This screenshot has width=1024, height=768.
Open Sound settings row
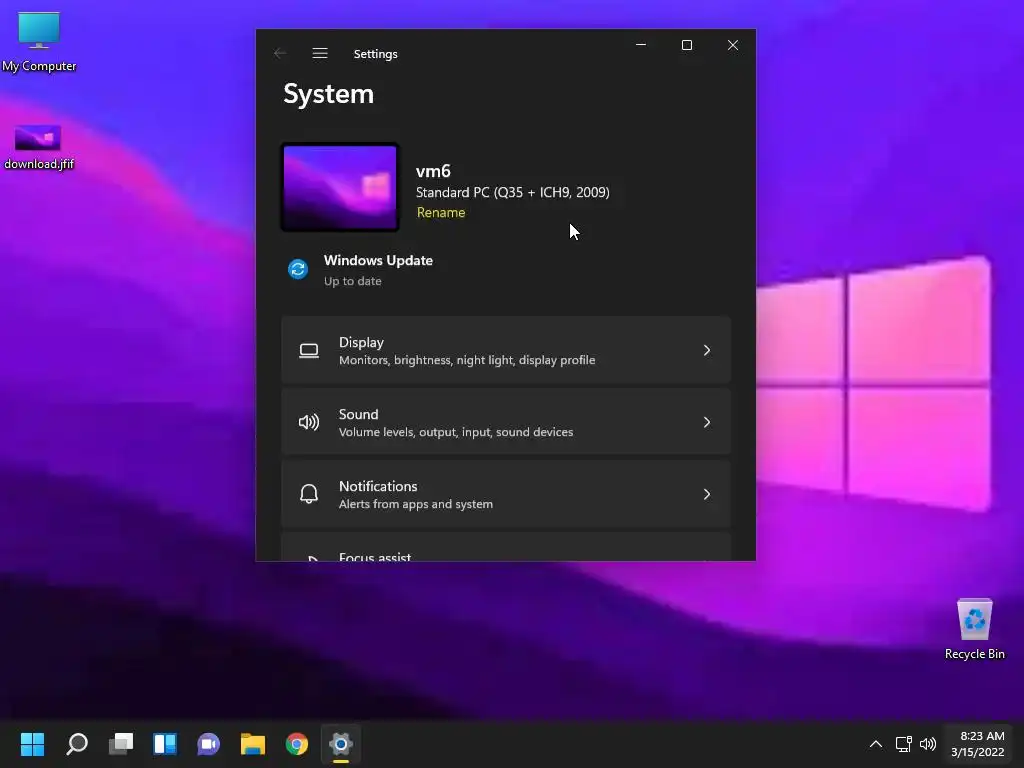click(505, 423)
